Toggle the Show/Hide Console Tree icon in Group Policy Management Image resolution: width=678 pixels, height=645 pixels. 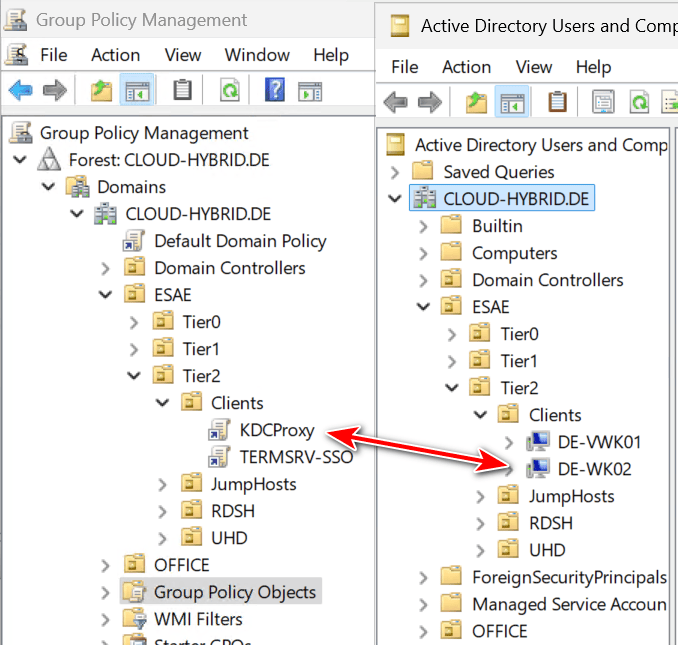click(135, 91)
